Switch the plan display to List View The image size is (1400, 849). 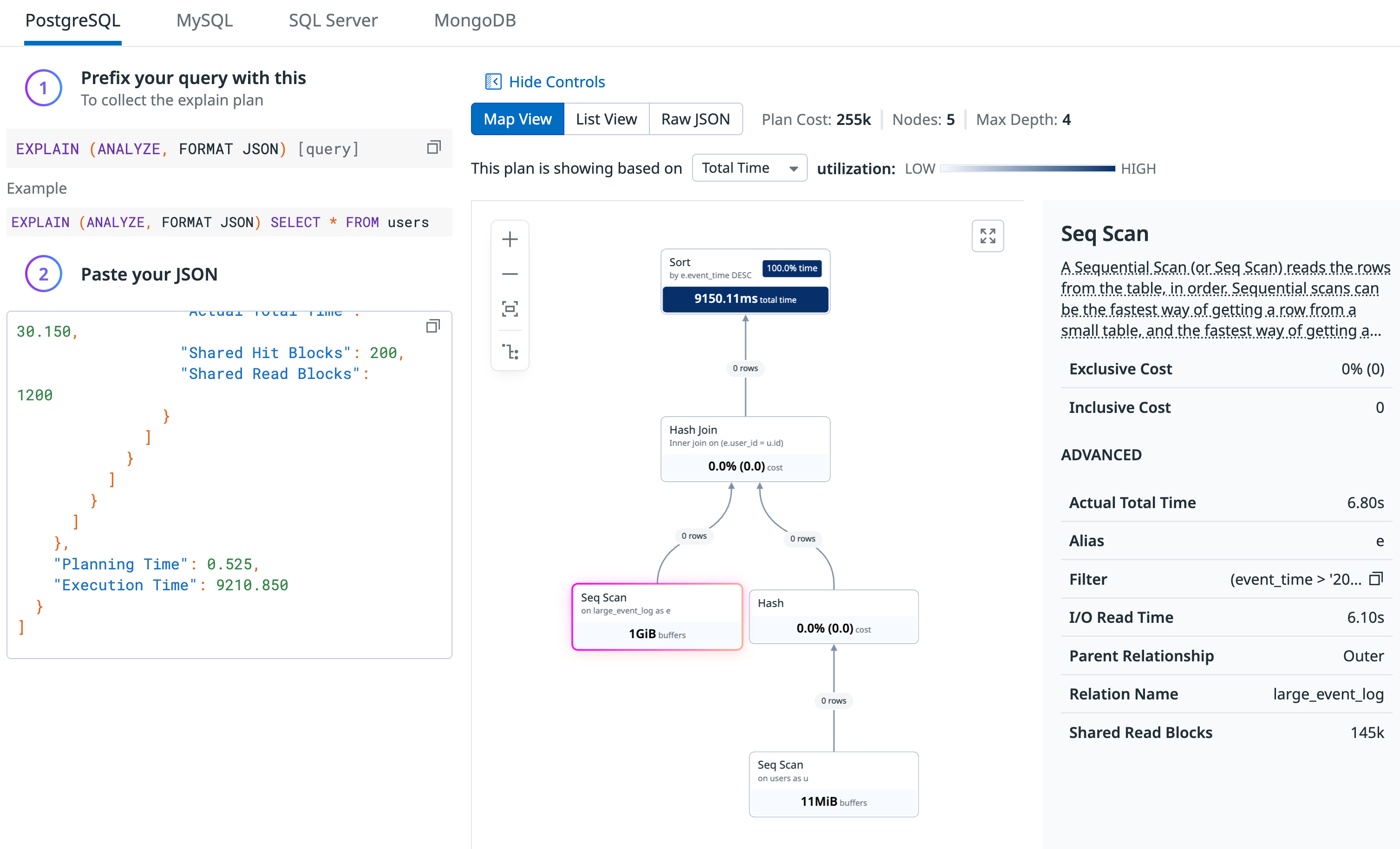pyautogui.click(x=606, y=119)
